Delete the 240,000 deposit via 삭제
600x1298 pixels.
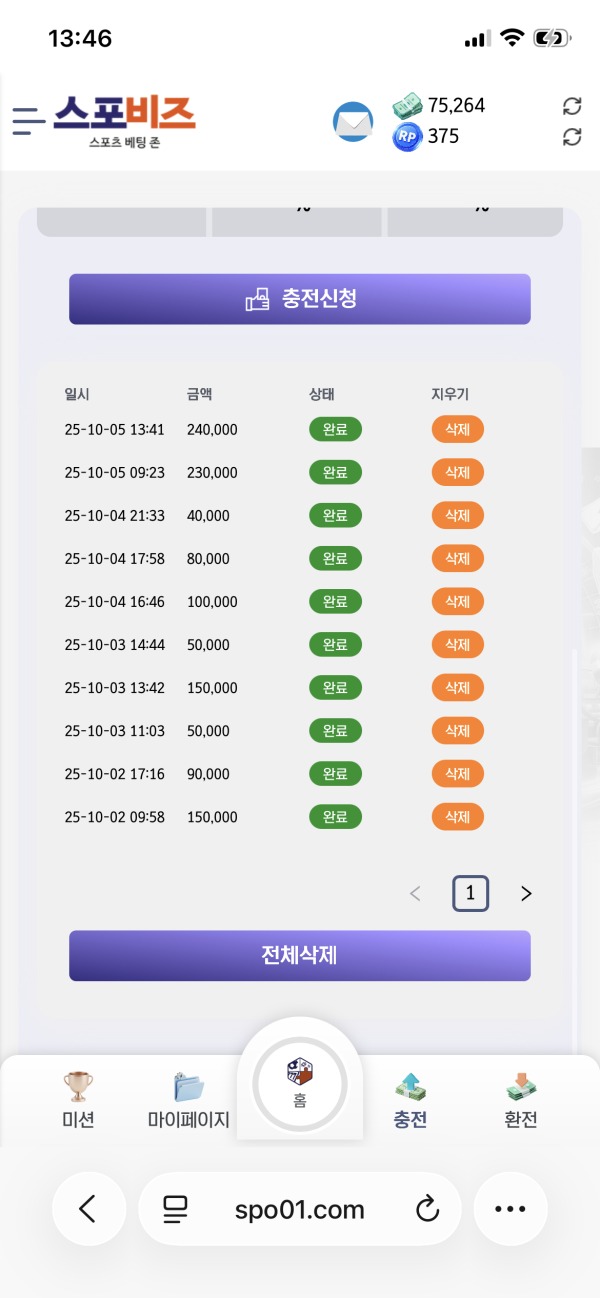pyautogui.click(x=457, y=429)
